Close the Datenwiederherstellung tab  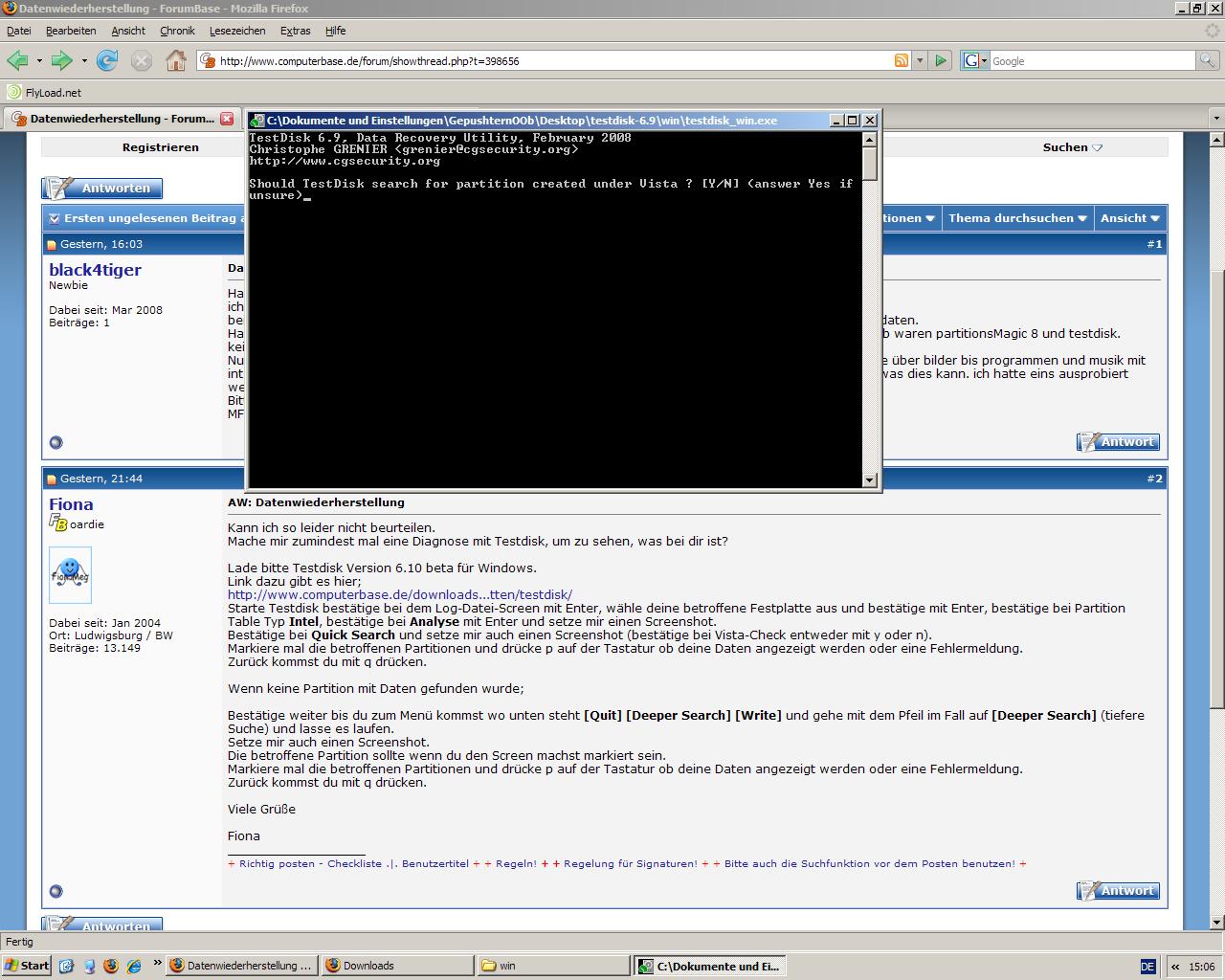227,119
